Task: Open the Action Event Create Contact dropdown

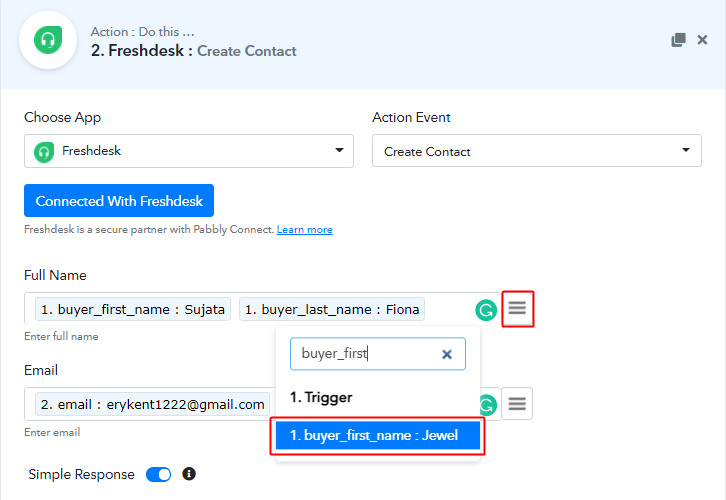Action: 537,151
